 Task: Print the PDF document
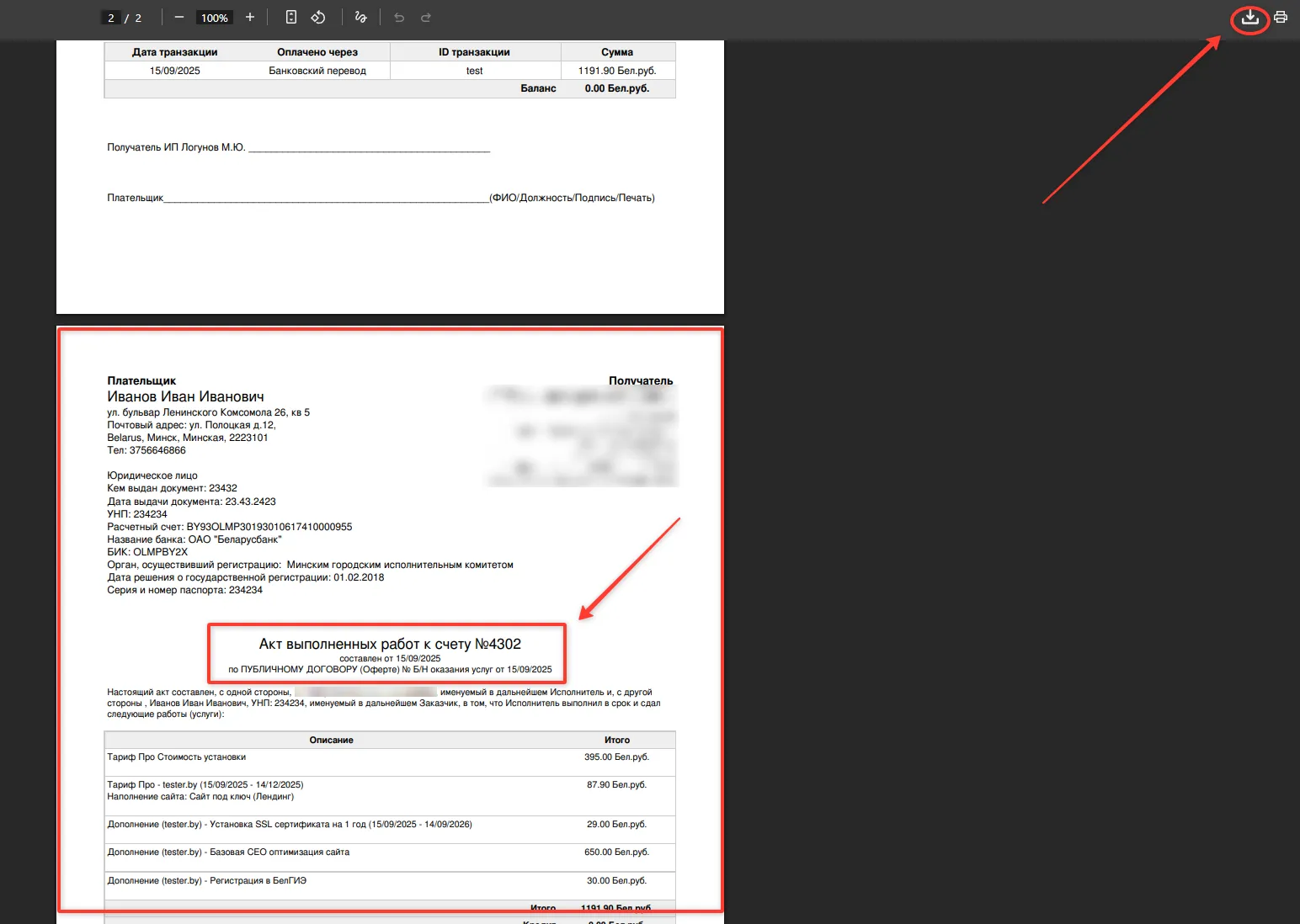(1281, 18)
